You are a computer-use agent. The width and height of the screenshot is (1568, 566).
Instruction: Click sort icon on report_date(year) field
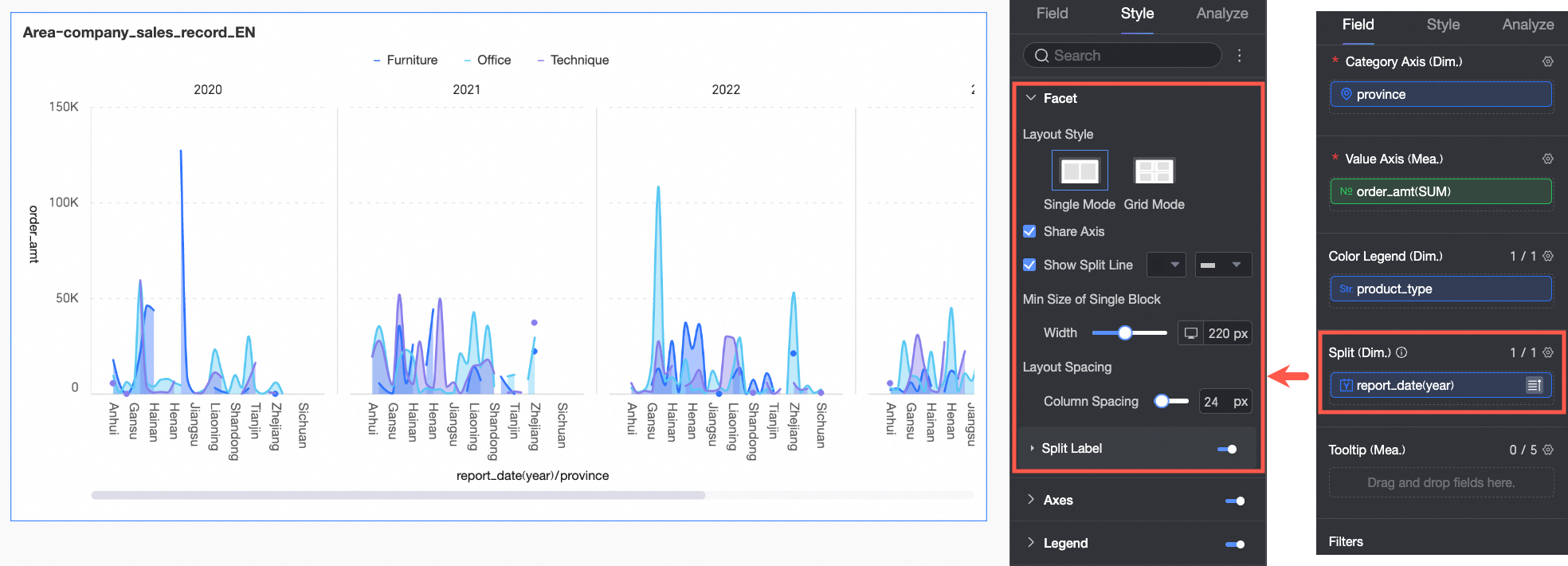[1535, 386]
